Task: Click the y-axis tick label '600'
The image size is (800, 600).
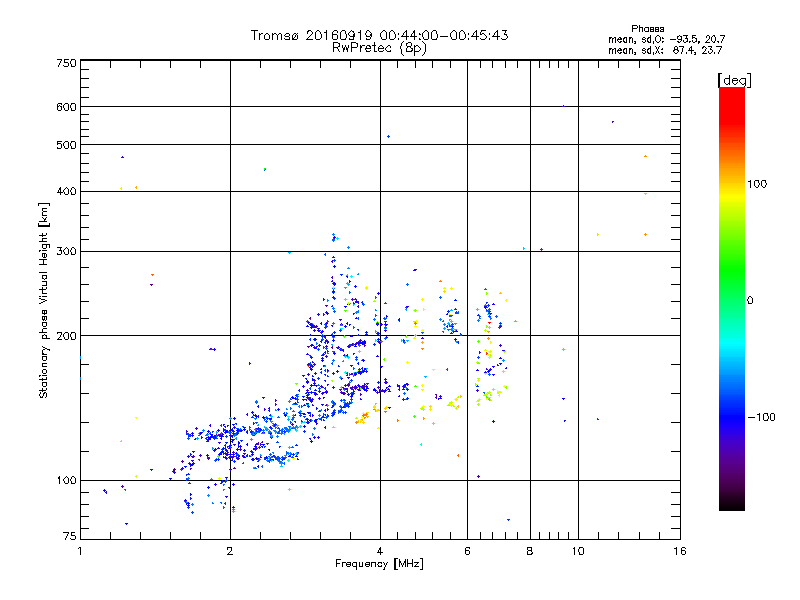Action: point(66,107)
